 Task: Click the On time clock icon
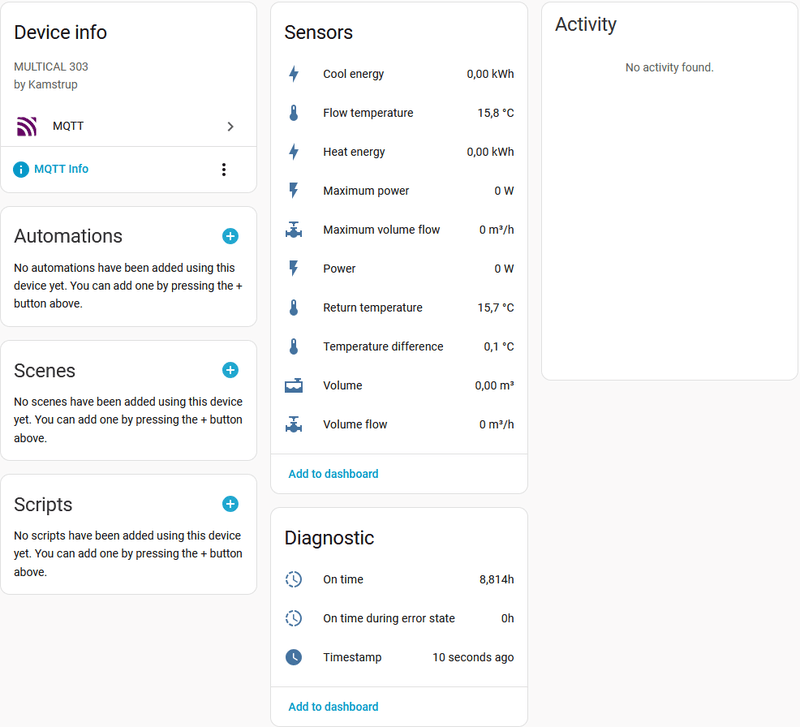[294, 580]
